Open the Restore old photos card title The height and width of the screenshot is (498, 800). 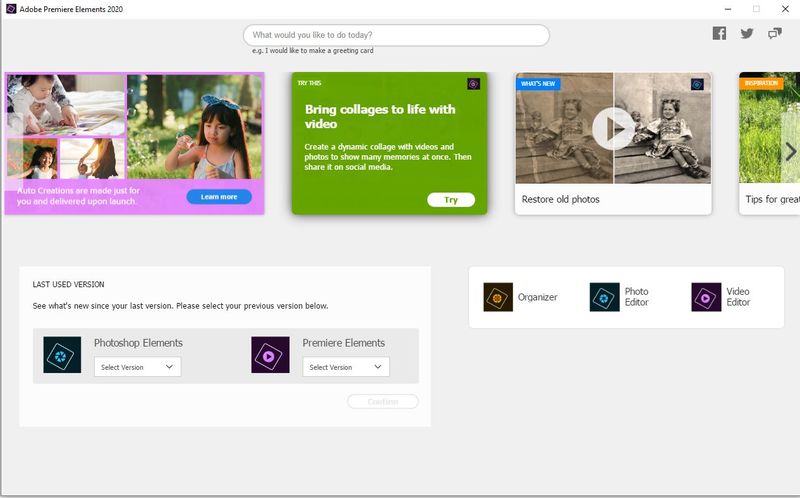(560, 200)
